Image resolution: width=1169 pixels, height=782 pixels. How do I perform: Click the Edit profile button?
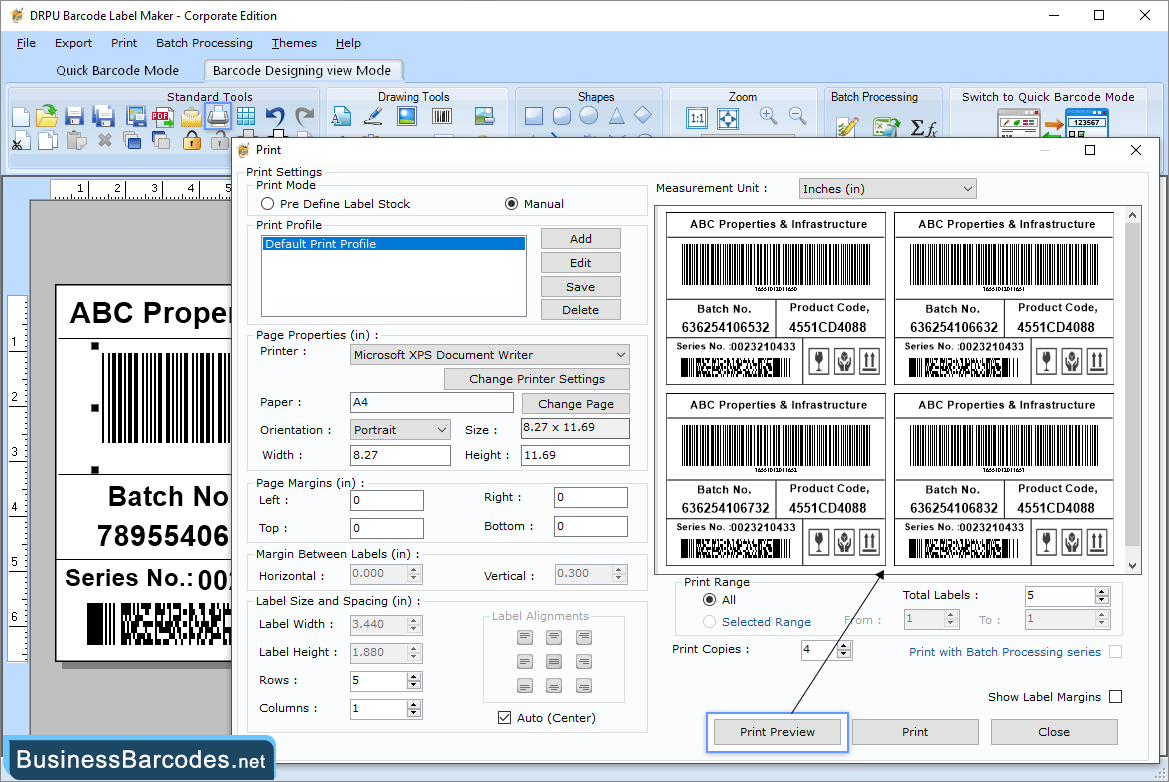pyautogui.click(x=581, y=262)
